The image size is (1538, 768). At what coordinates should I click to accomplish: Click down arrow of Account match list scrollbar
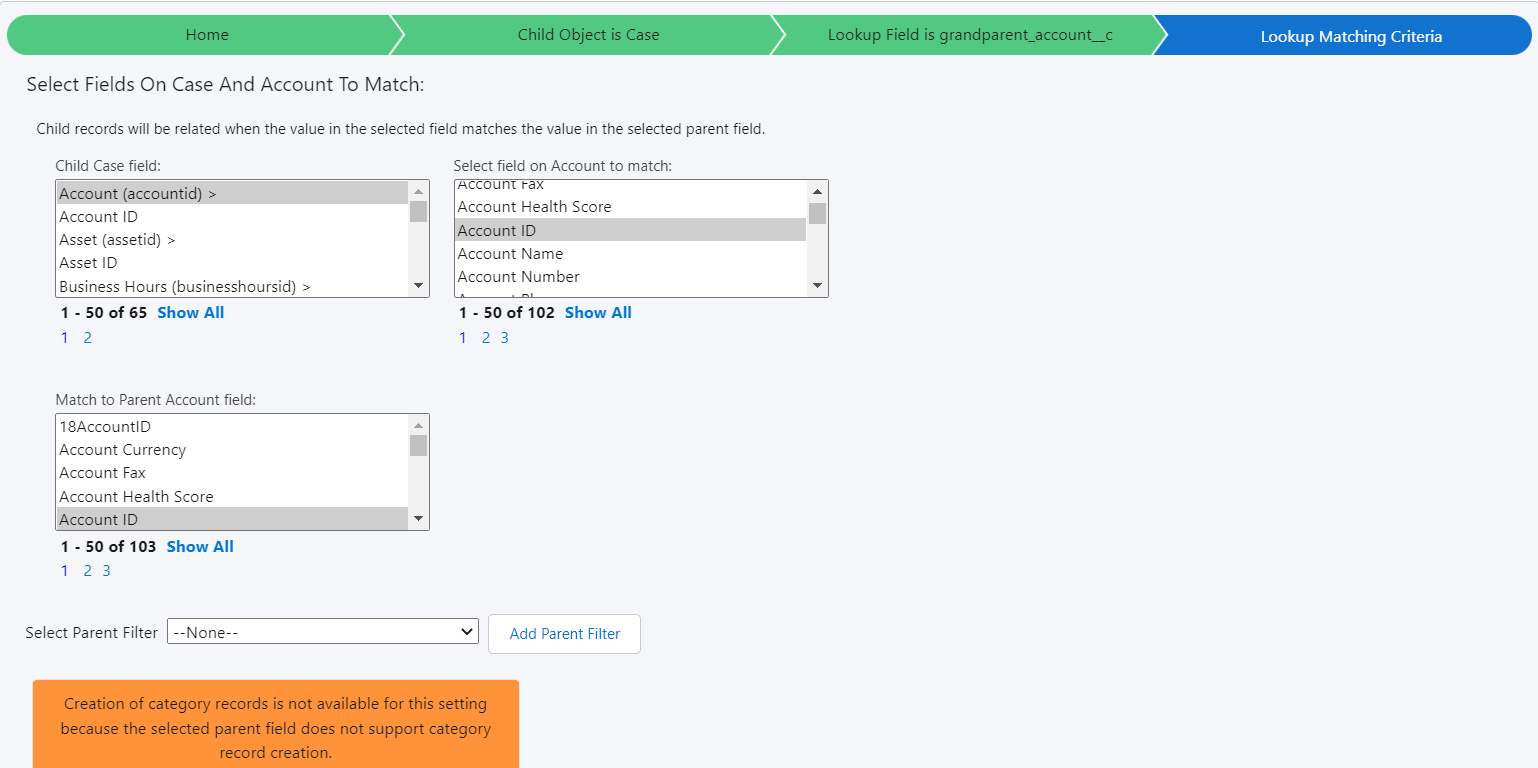coord(817,287)
